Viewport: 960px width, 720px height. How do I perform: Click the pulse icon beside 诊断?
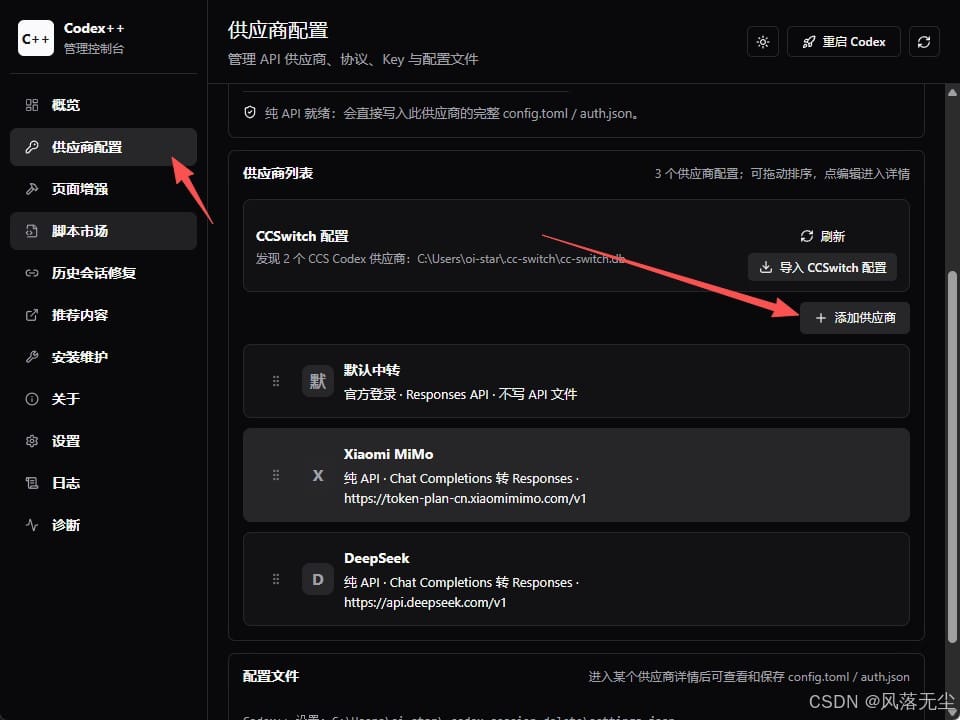(32, 525)
